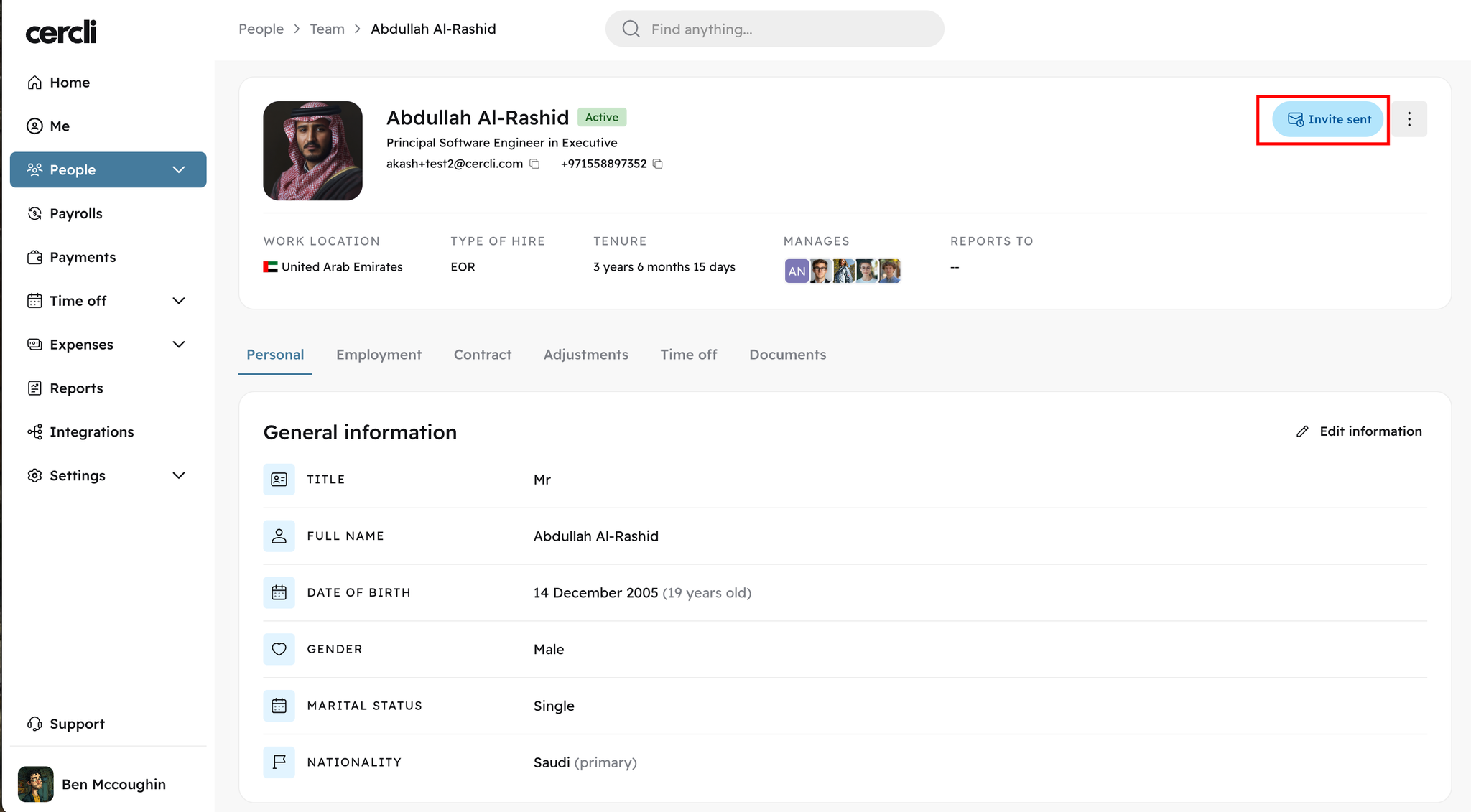Image resolution: width=1471 pixels, height=812 pixels.
Task: Click the Marital status calendar icon
Action: pyautogui.click(x=279, y=706)
